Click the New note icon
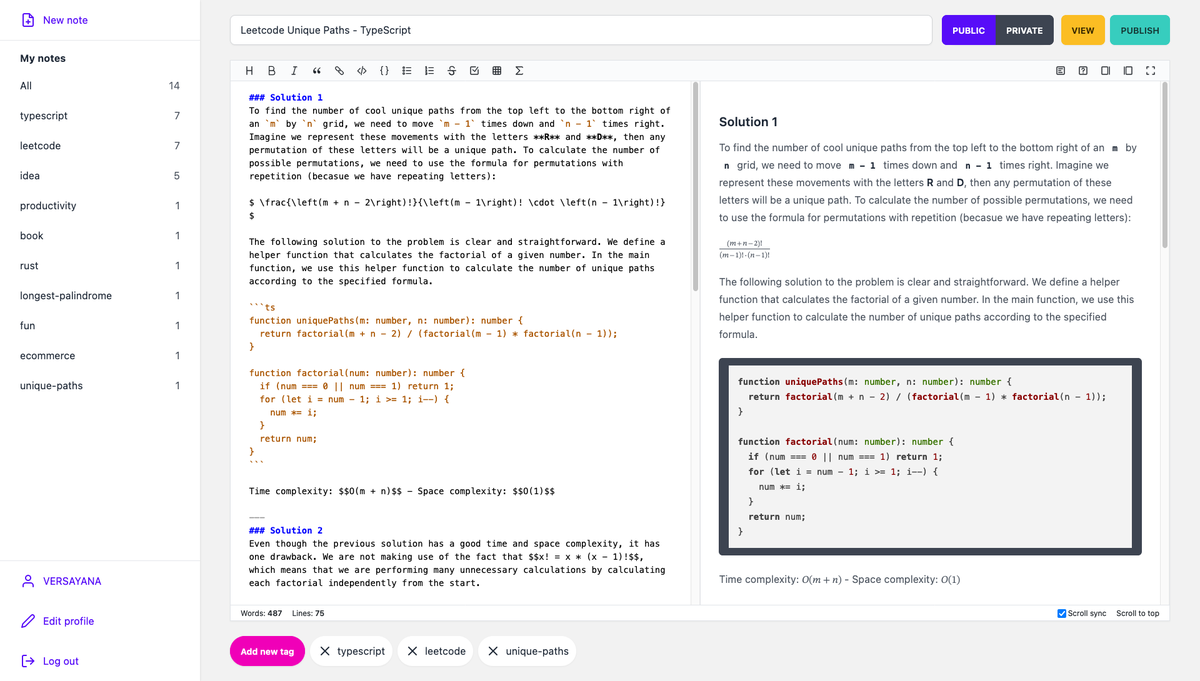Viewport: 1200px width, 681px height. (x=28, y=20)
